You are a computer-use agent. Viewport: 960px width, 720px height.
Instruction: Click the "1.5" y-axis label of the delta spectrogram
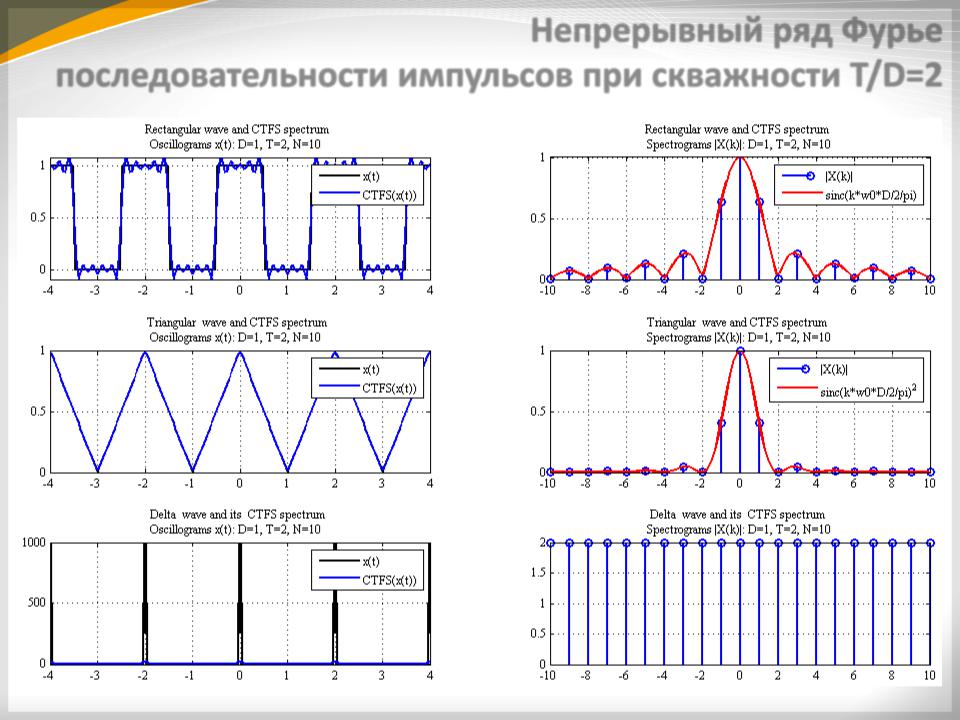click(538, 573)
